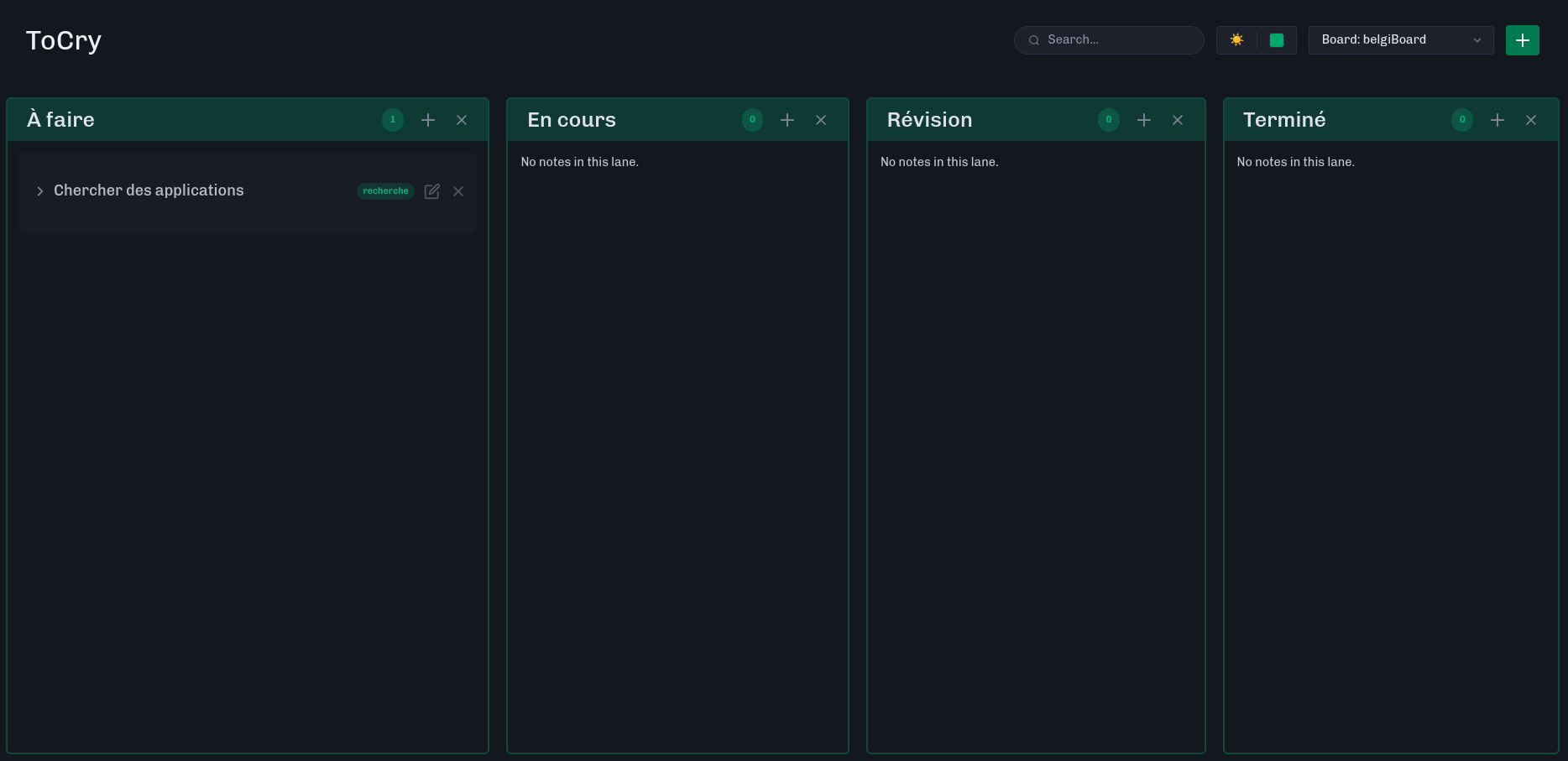Delete the En cours lane
The height and width of the screenshot is (761, 1568).
[x=821, y=120]
